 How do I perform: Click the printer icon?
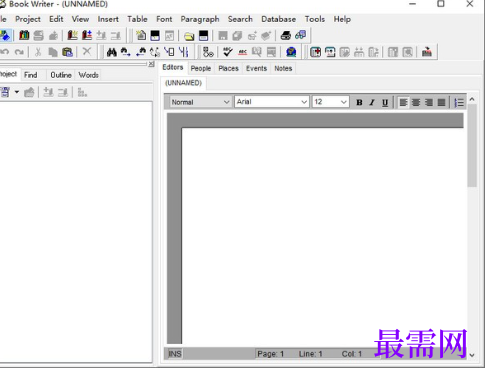pyautogui.click(x=286, y=35)
